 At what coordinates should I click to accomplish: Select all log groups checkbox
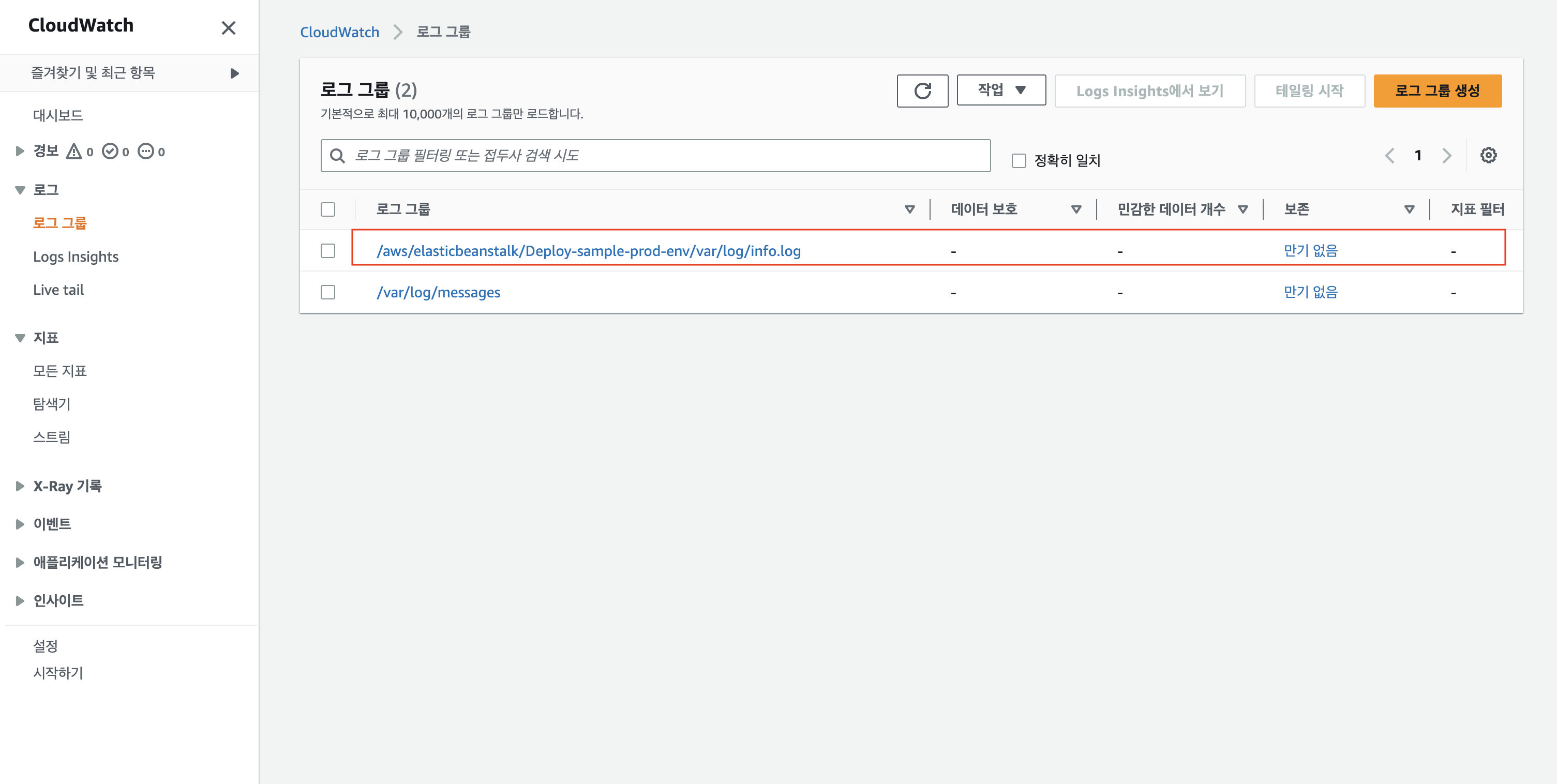coord(327,210)
